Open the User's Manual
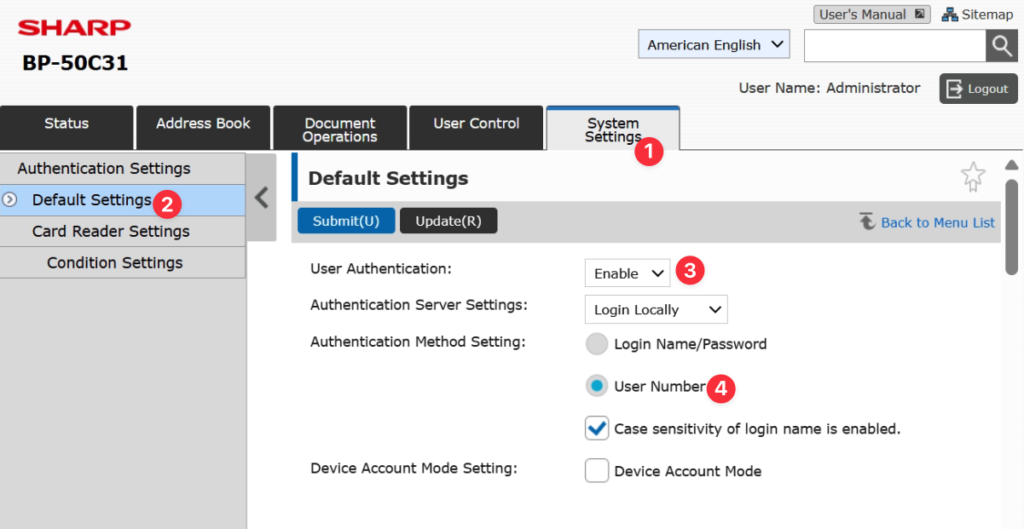 pyautogui.click(x=871, y=14)
